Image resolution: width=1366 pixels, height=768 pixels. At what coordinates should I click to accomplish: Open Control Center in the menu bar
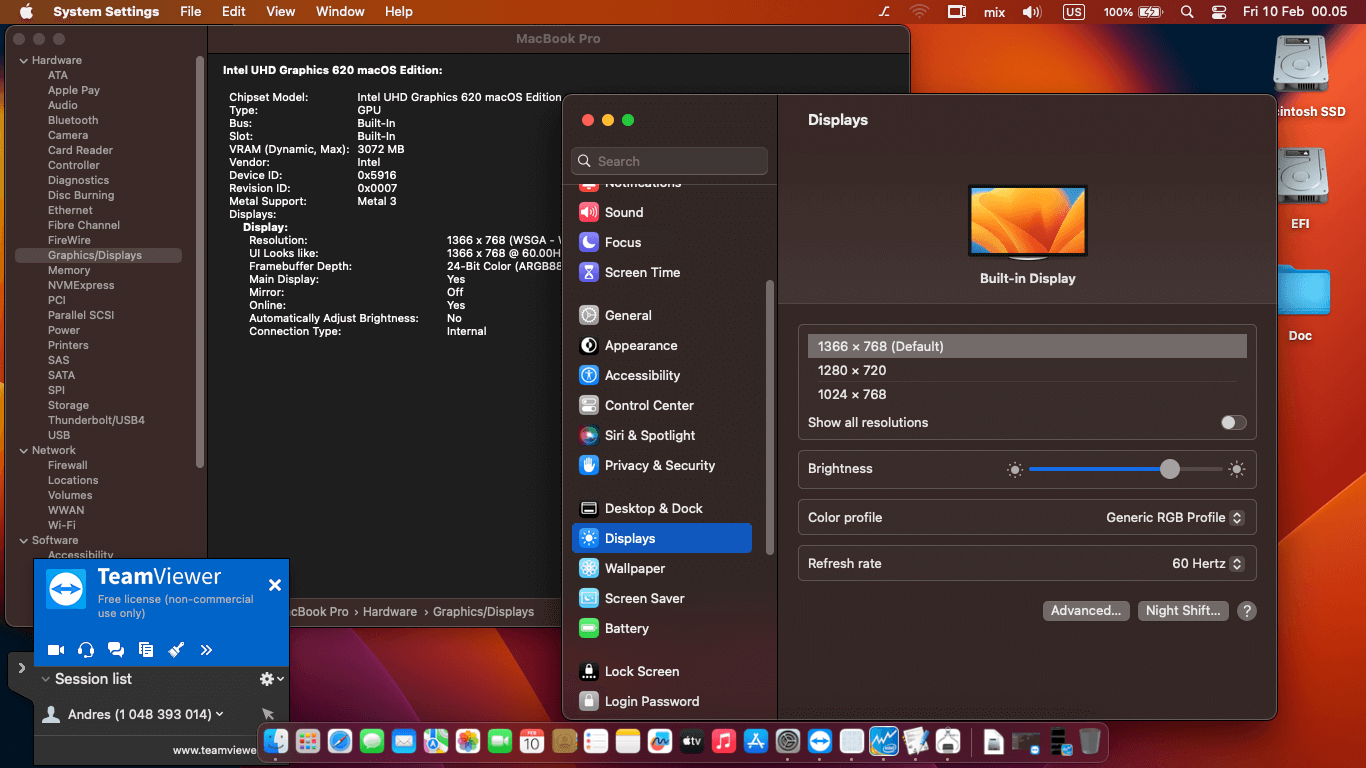point(1218,12)
